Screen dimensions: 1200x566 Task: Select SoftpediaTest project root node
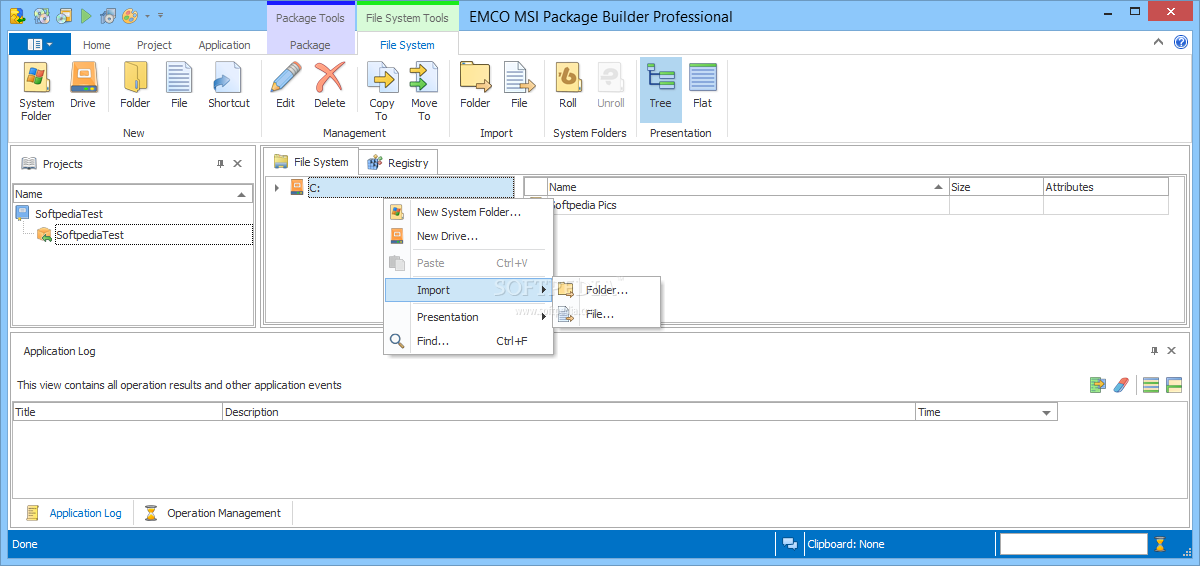(x=69, y=214)
